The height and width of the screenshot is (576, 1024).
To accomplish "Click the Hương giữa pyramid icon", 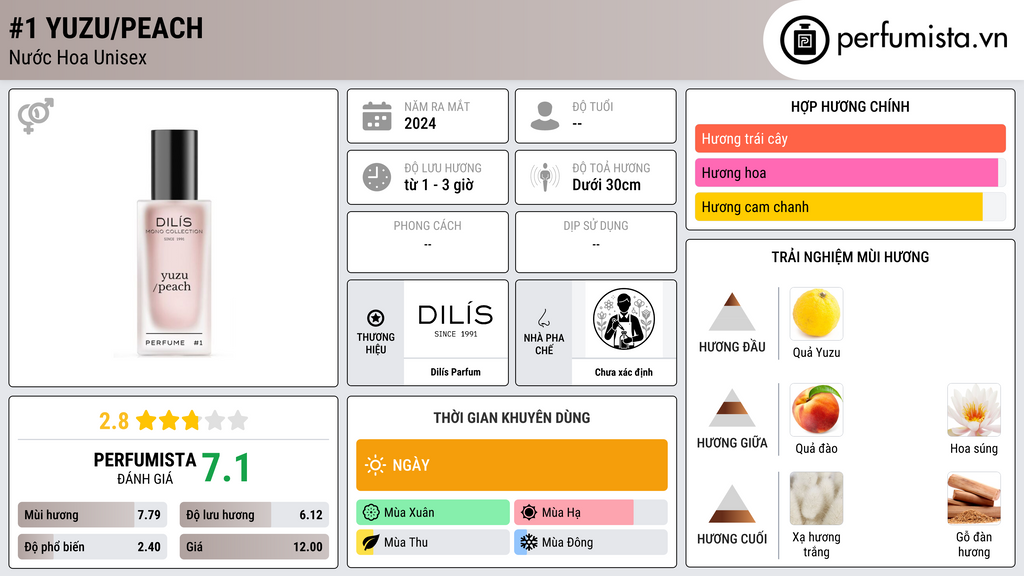I will pos(732,408).
